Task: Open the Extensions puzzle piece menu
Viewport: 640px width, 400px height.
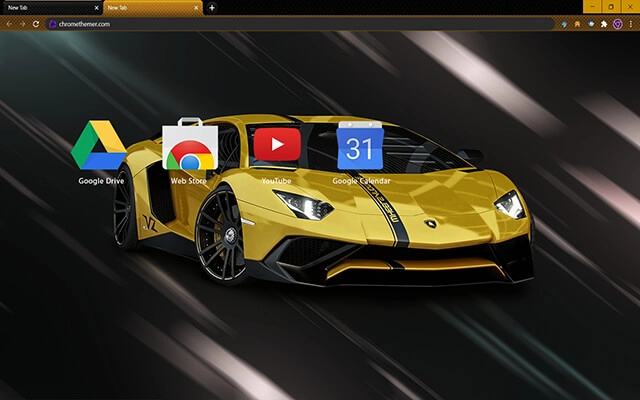Action: point(604,24)
